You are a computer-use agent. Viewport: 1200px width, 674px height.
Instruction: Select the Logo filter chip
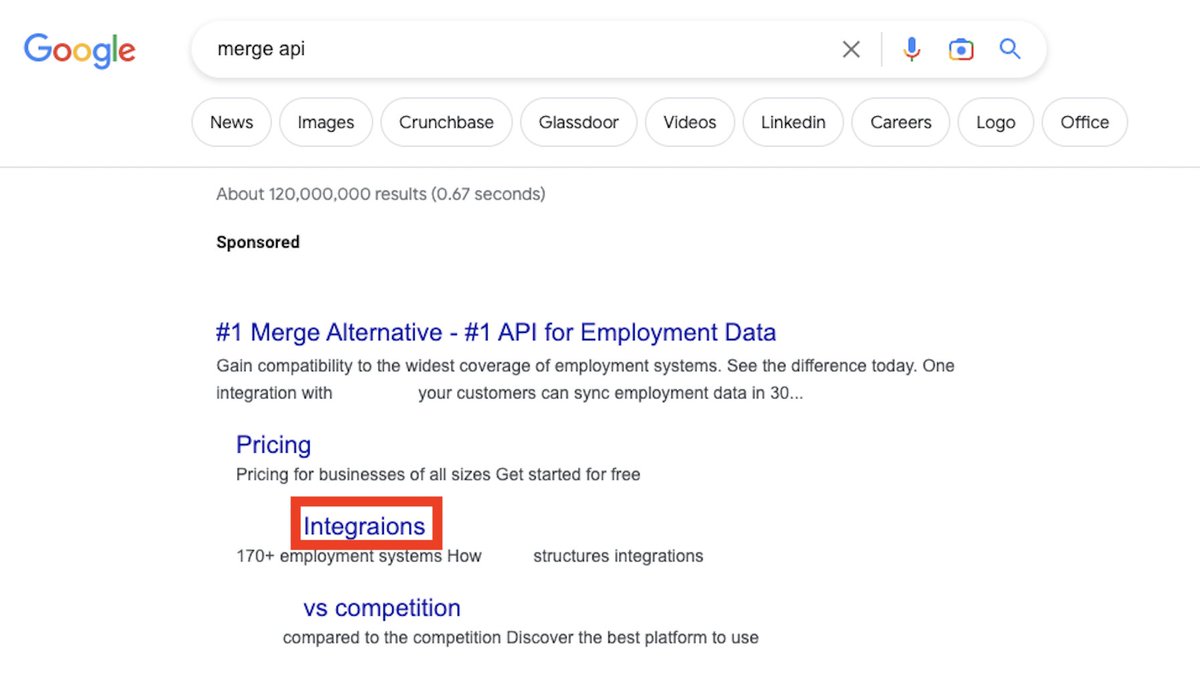[996, 123]
